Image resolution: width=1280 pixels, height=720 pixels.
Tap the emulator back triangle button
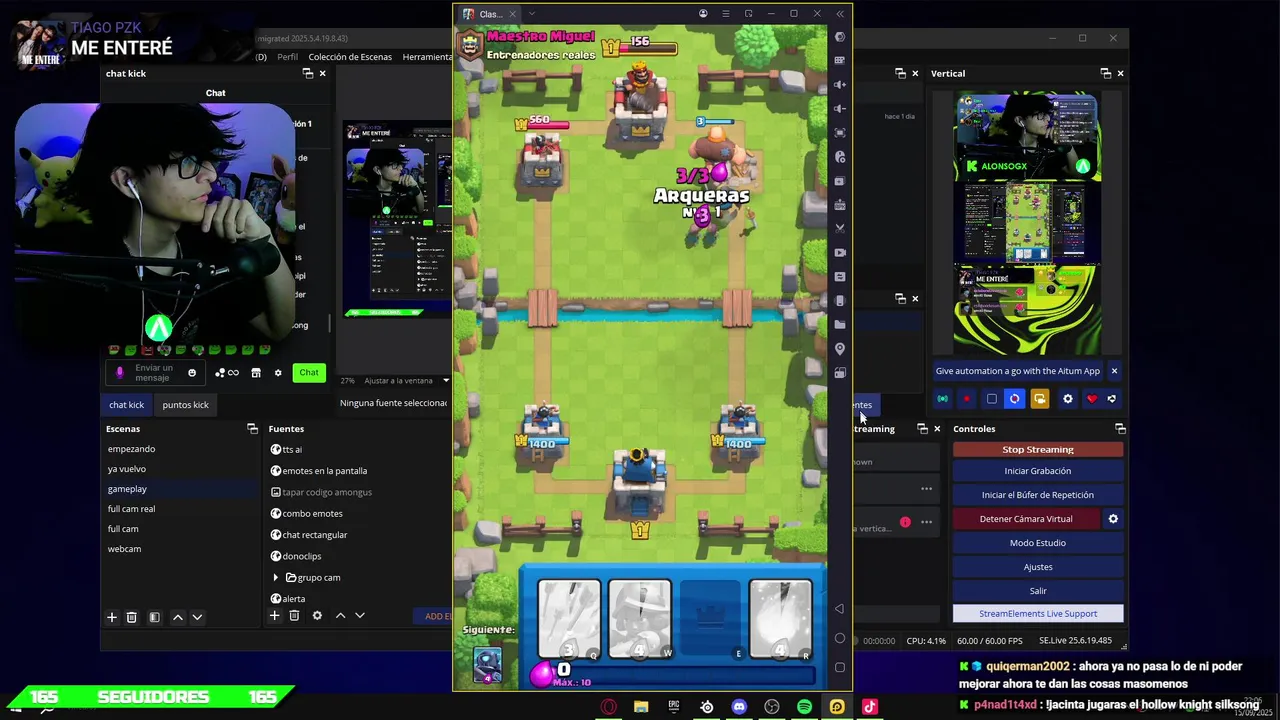pyautogui.click(x=840, y=608)
